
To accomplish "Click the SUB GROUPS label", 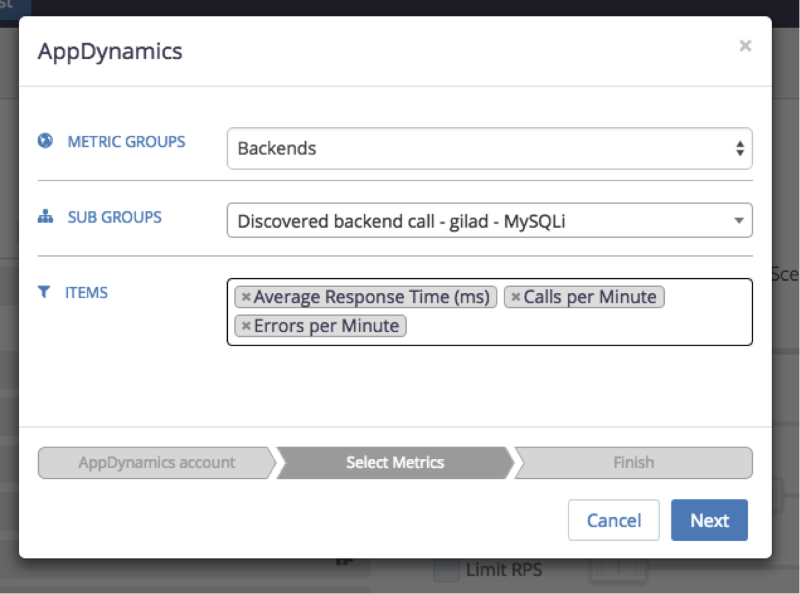I will (x=115, y=217).
